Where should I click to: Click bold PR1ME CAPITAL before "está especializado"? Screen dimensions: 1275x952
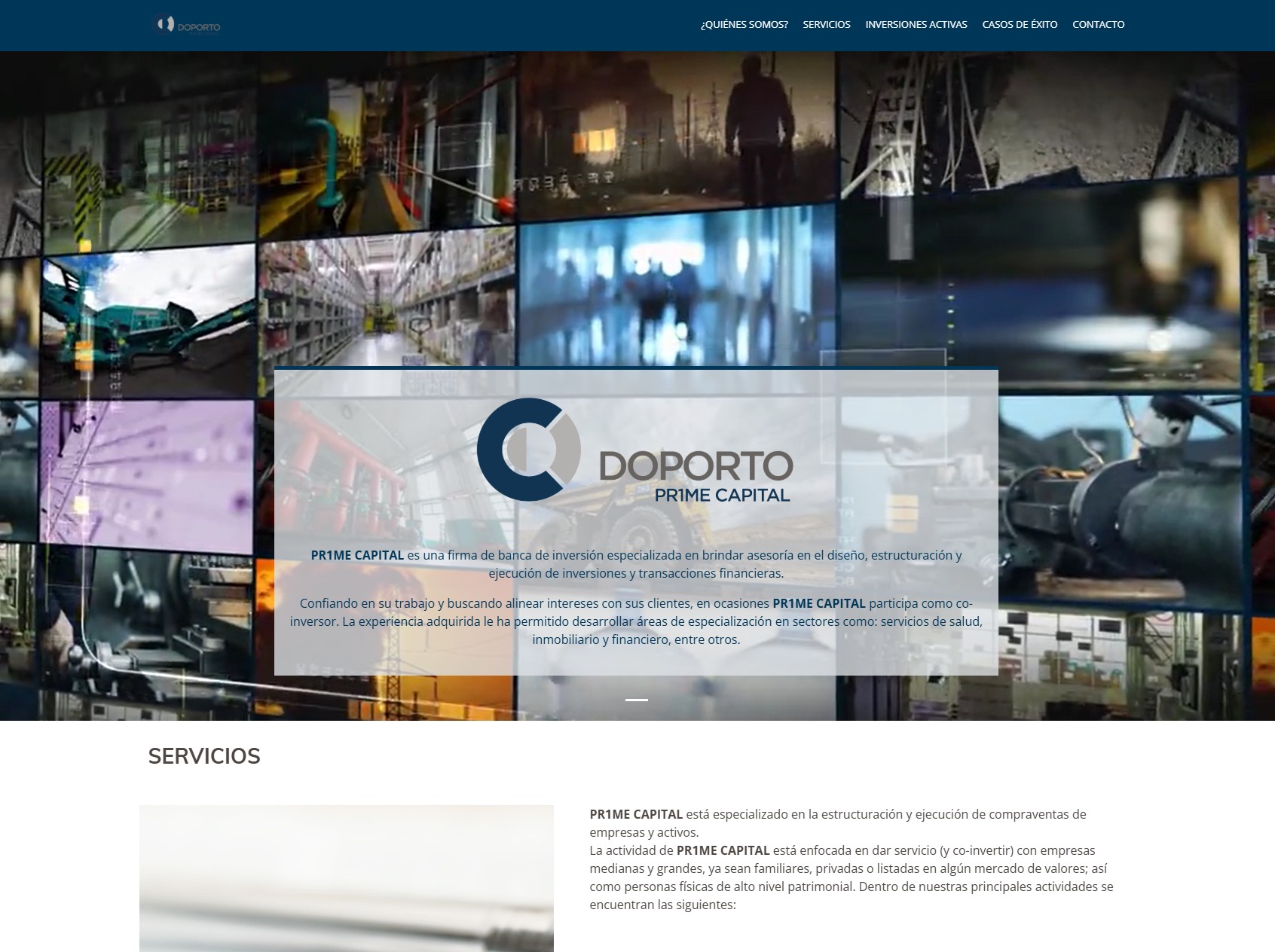pyautogui.click(x=636, y=814)
